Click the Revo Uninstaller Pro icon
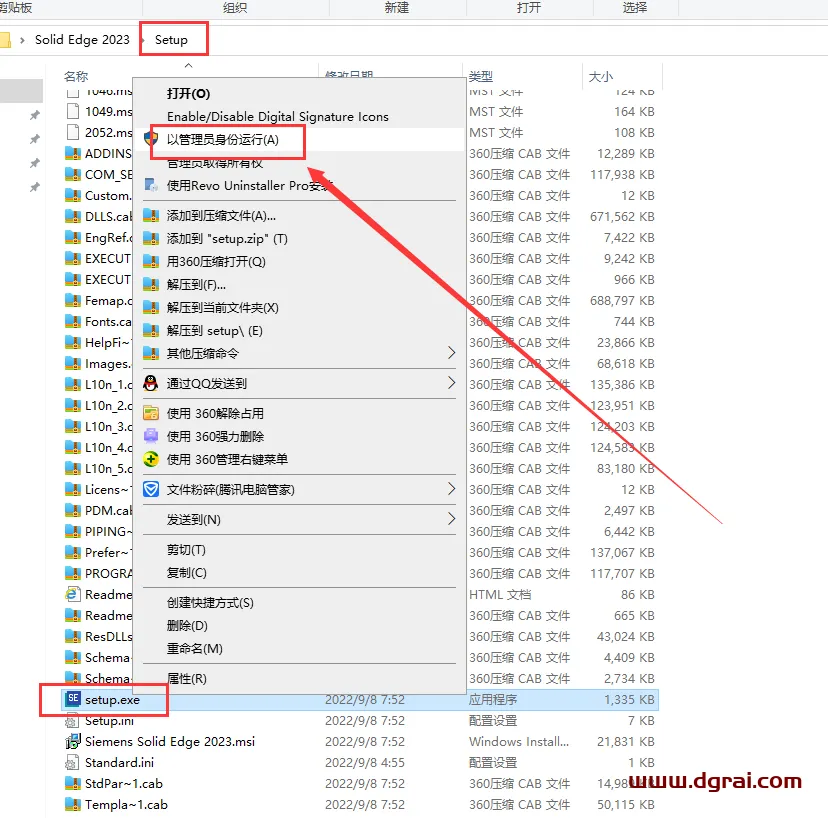Image resolution: width=828 pixels, height=818 pixels. [151, 185]
